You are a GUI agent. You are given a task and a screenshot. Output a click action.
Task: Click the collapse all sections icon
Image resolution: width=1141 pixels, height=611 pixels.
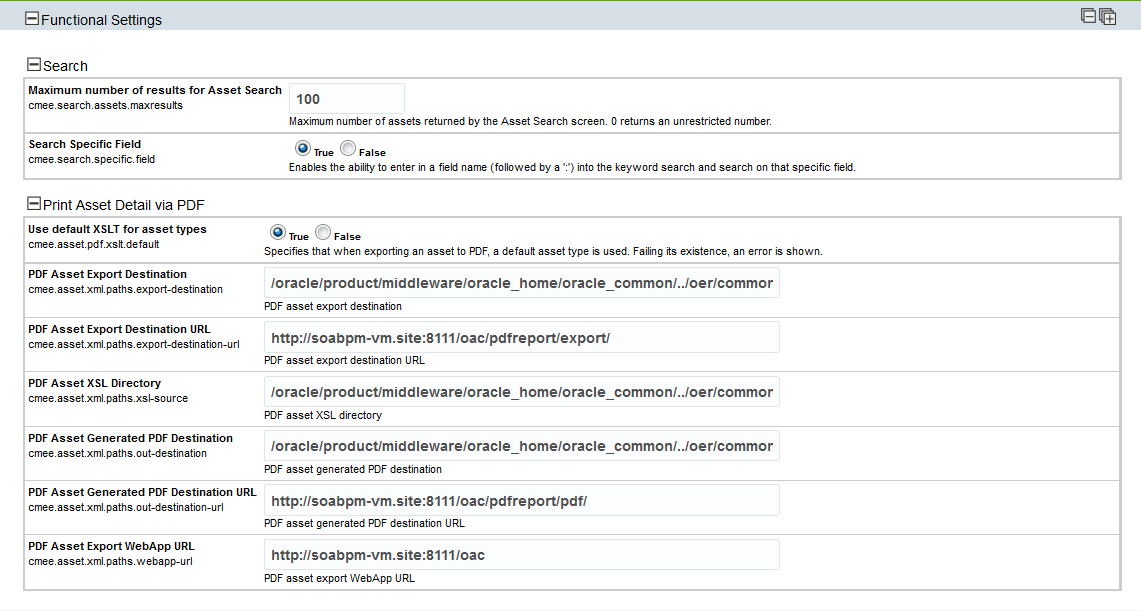pos(1089,16)
